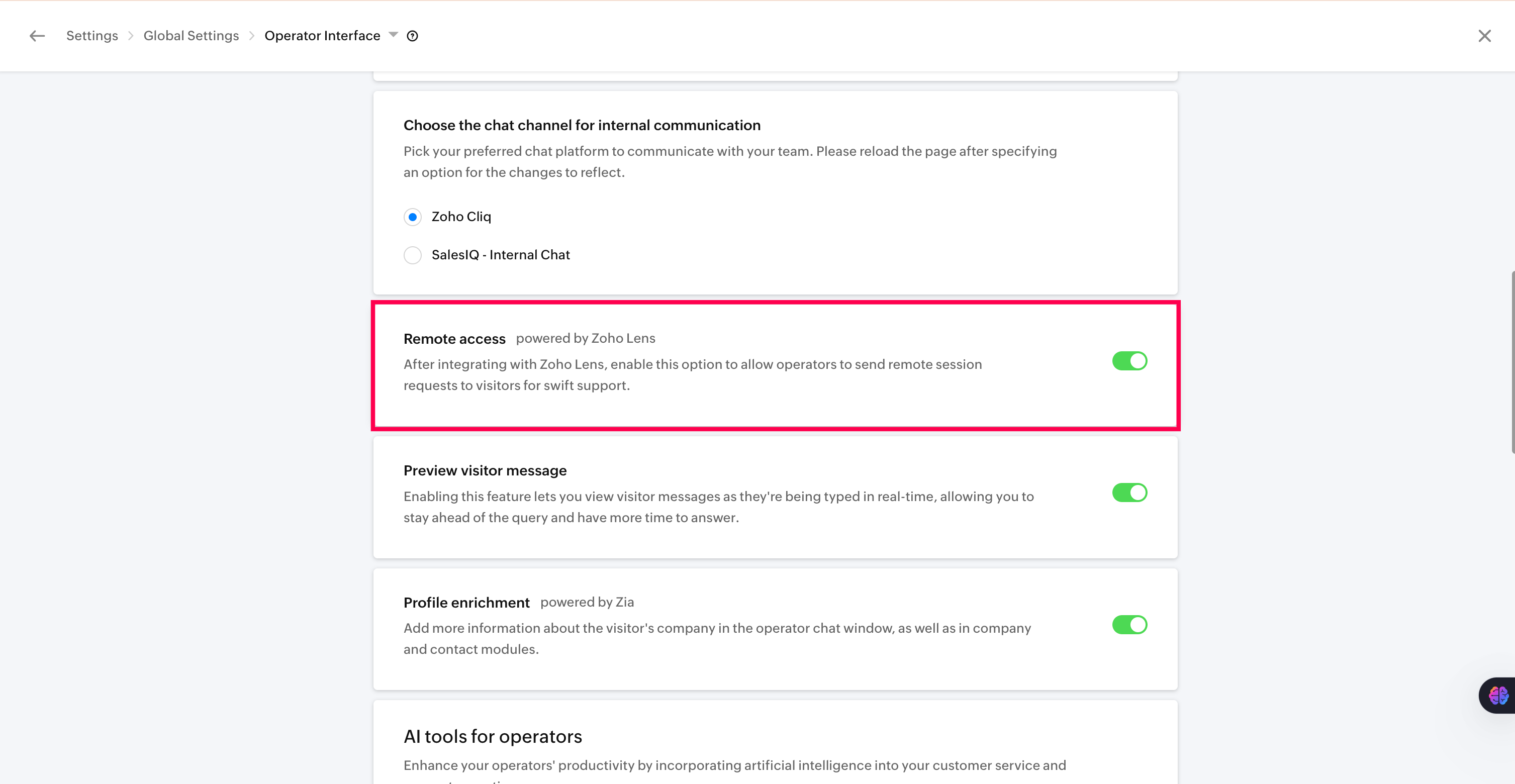Open the Operator Interface breadcrumb menu
The height and width of the screenshot is (784, 1515).
click(322, 36)
